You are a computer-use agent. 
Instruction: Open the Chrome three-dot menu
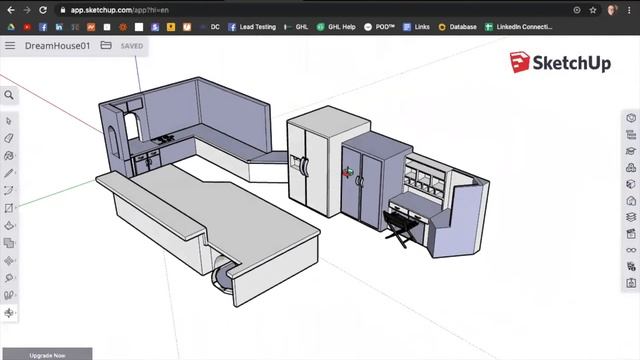pos(629,10)
